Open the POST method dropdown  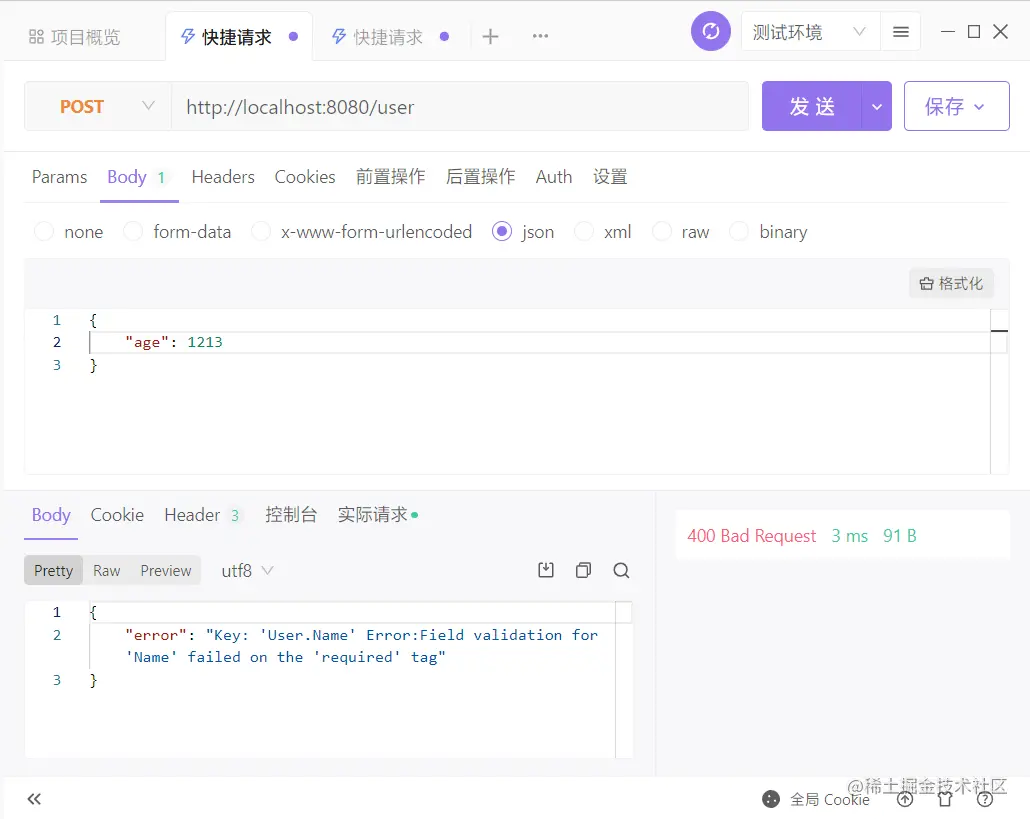point(98,106)
